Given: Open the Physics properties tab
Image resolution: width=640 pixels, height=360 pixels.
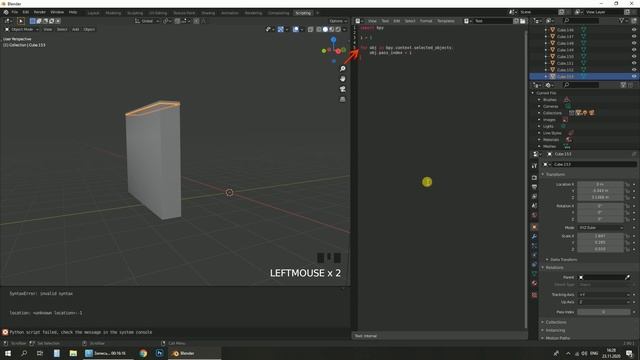Looking at the screenshot, I should click(534, 255).
